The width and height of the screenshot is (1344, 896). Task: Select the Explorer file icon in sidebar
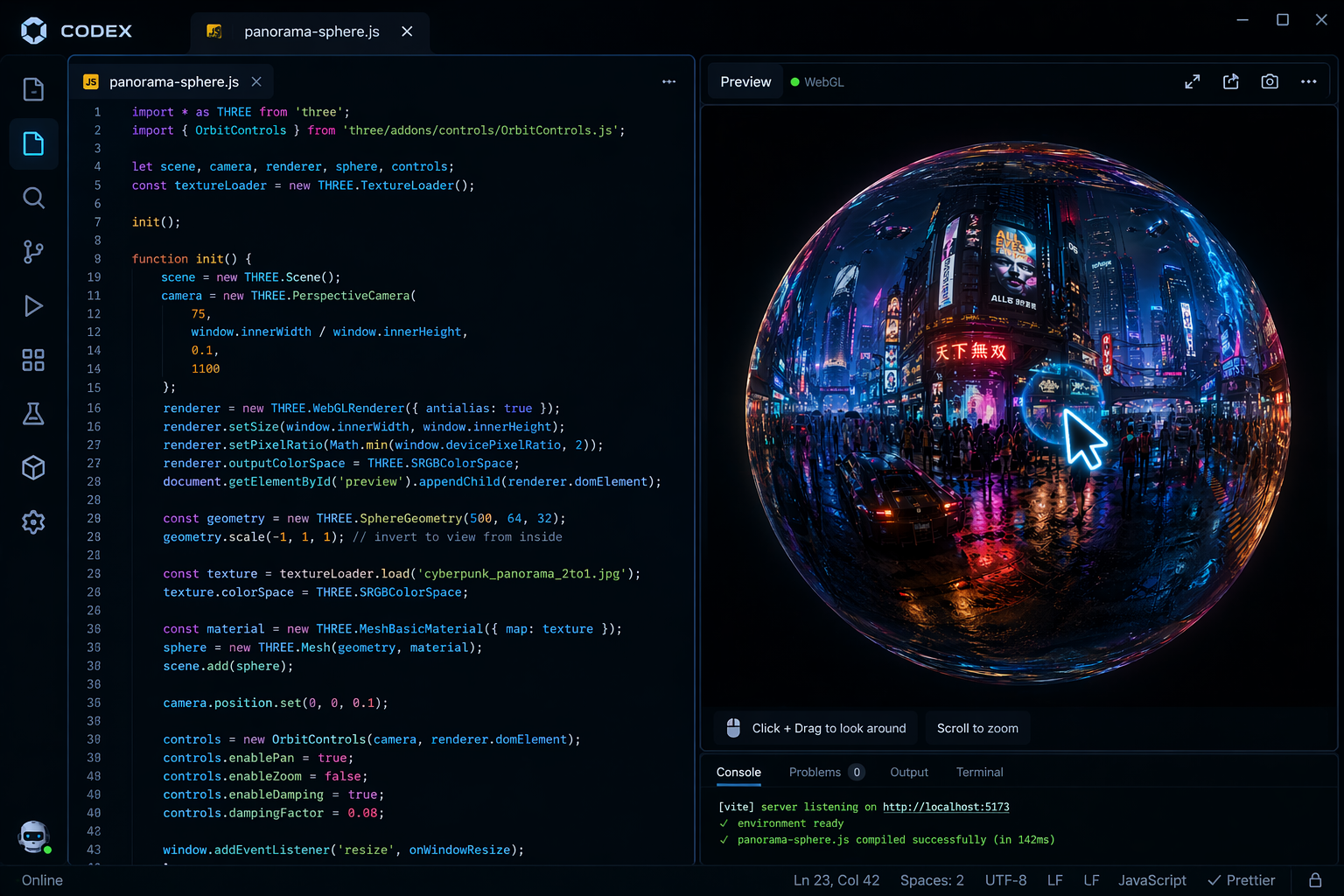point(33,143)
